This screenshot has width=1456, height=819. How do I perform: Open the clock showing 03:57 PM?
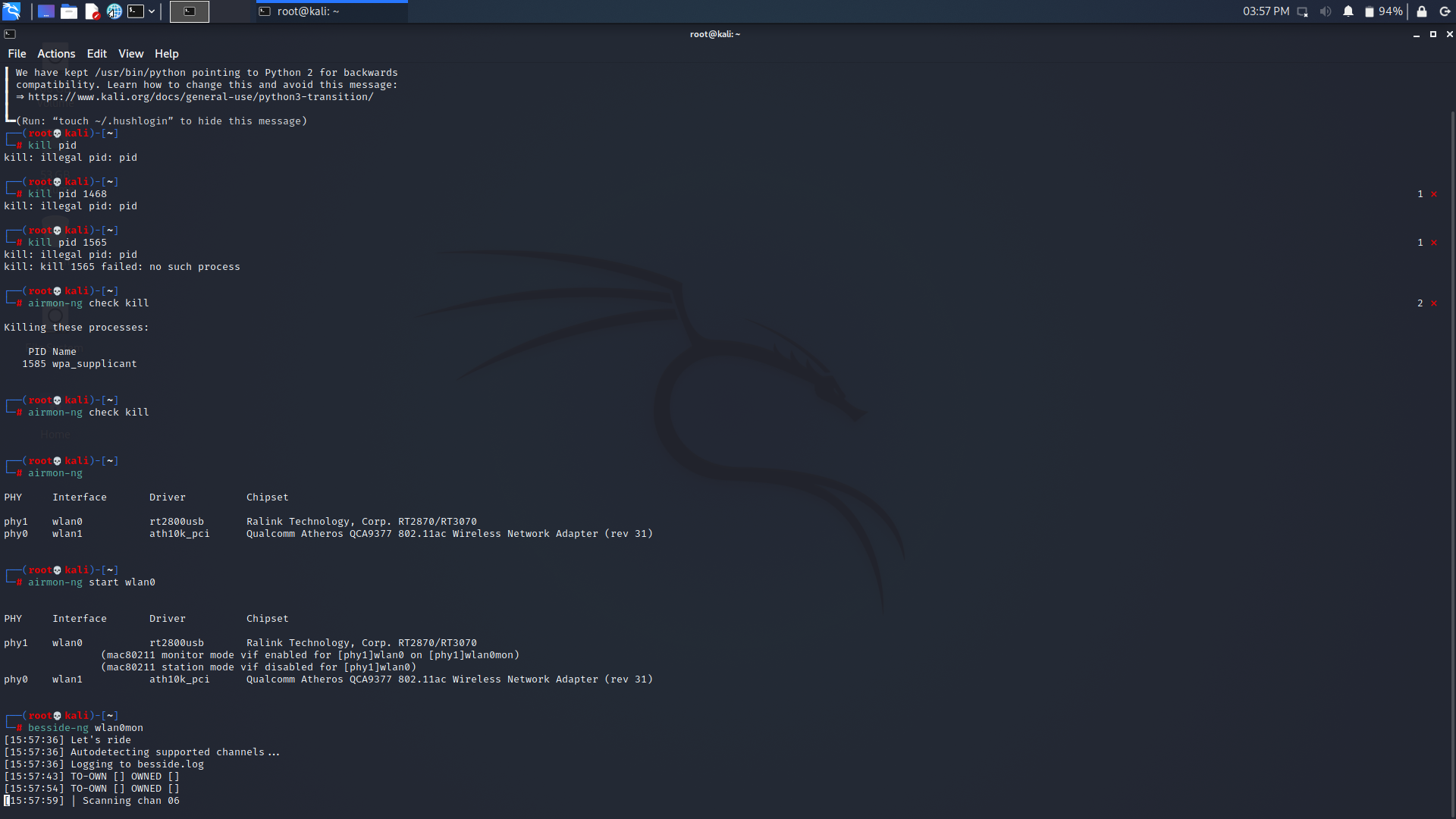[1266, 11]
